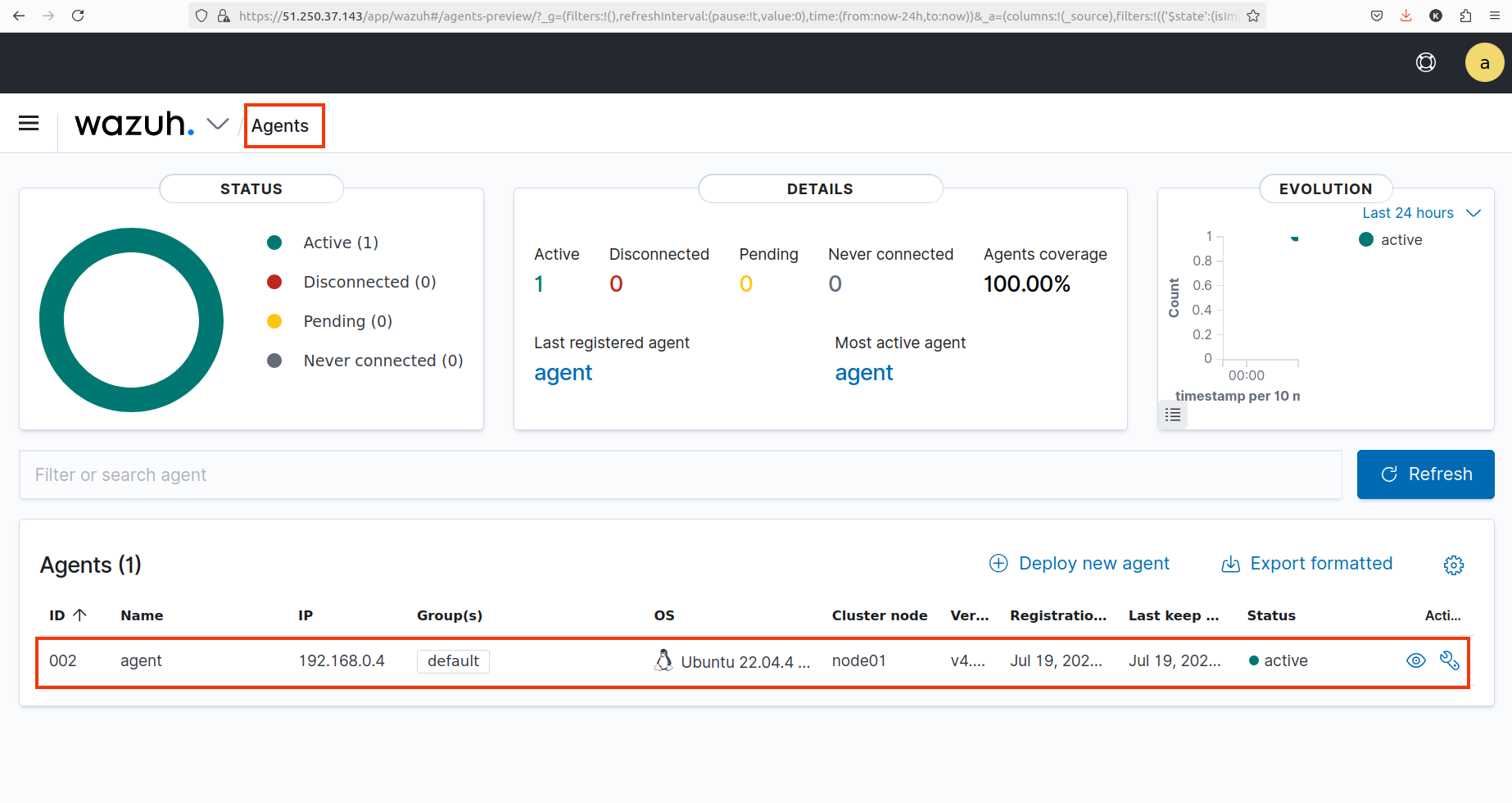Click active status of agent 002
Viewport: 1512px width, 803px height.
click(x=1278, y=660)
